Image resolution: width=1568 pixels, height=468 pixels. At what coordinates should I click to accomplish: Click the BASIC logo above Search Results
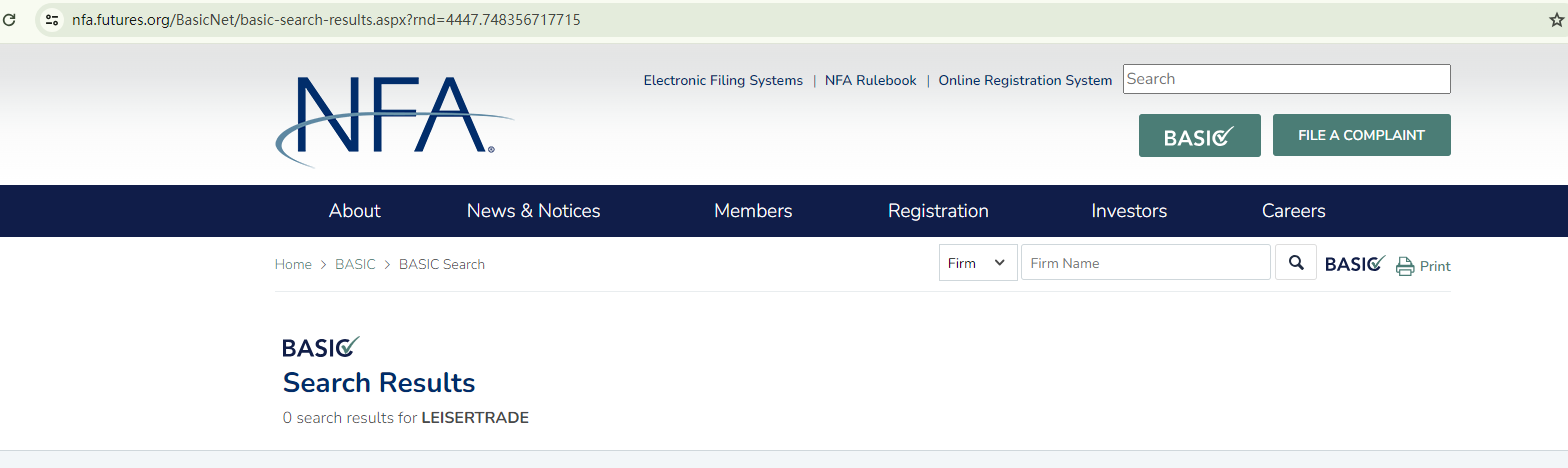coord(320,347)
